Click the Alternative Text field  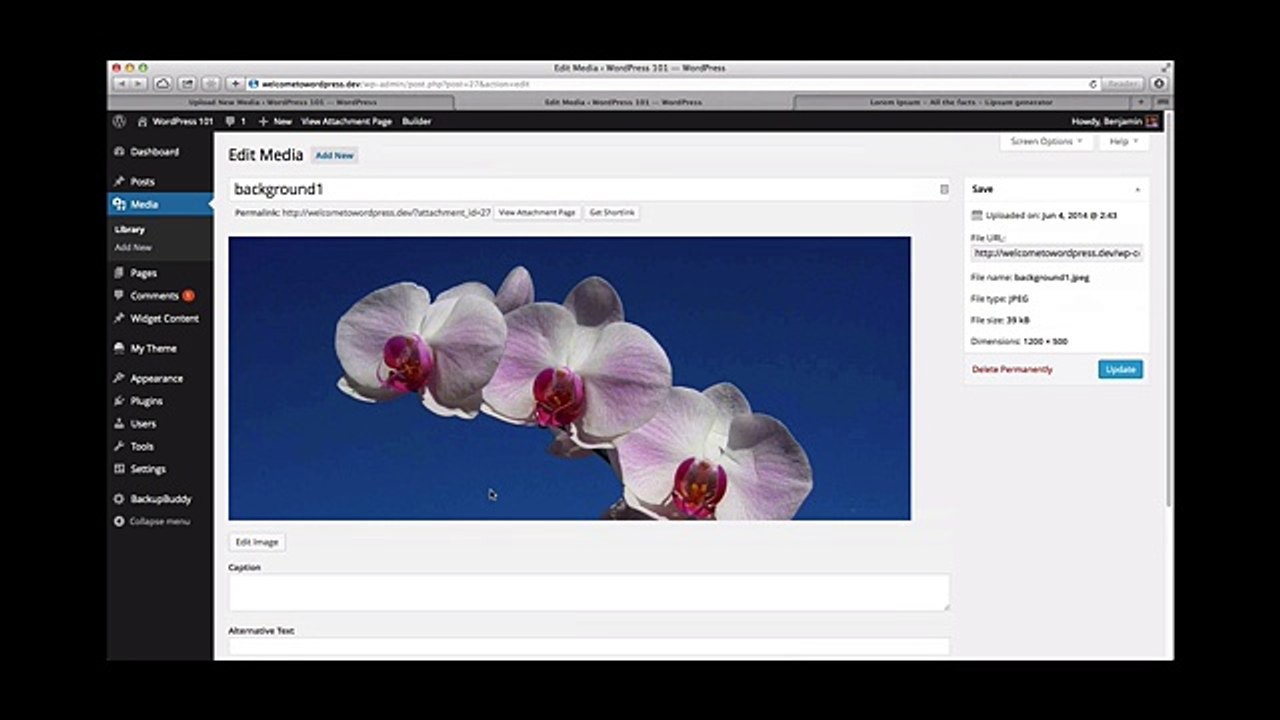coord(589,647)
